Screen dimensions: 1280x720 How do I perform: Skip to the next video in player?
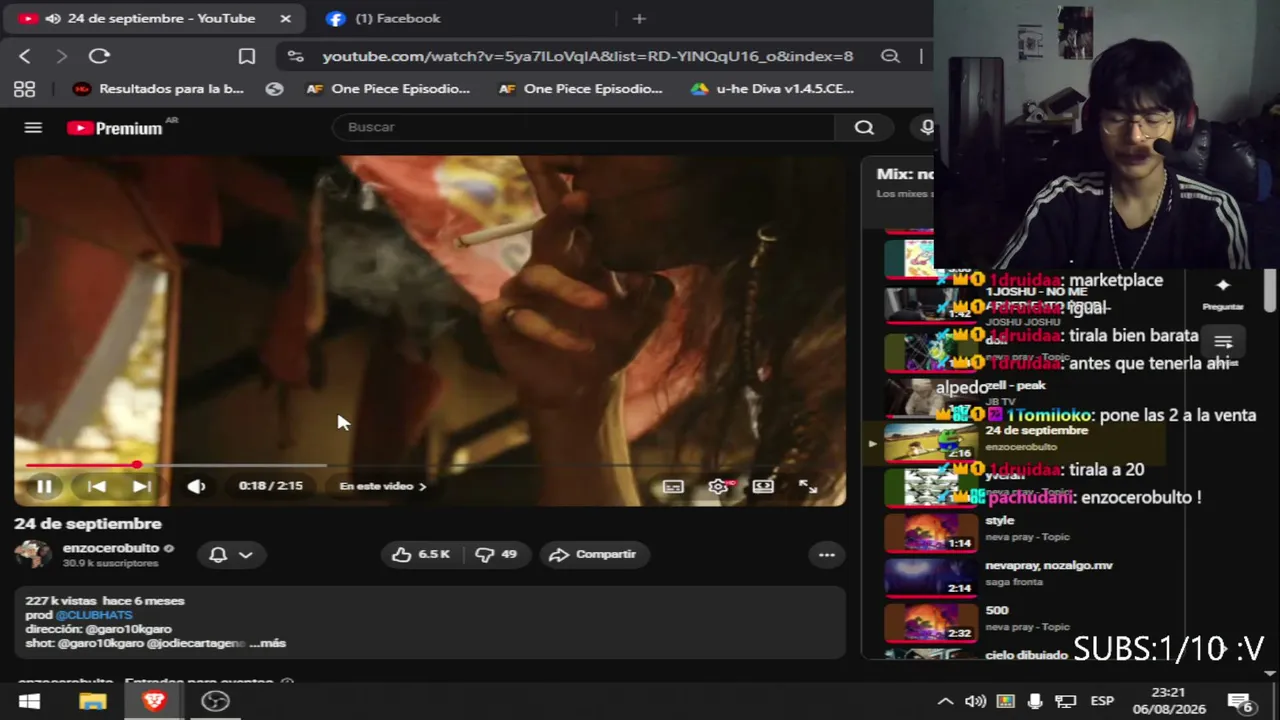(142, 486)
